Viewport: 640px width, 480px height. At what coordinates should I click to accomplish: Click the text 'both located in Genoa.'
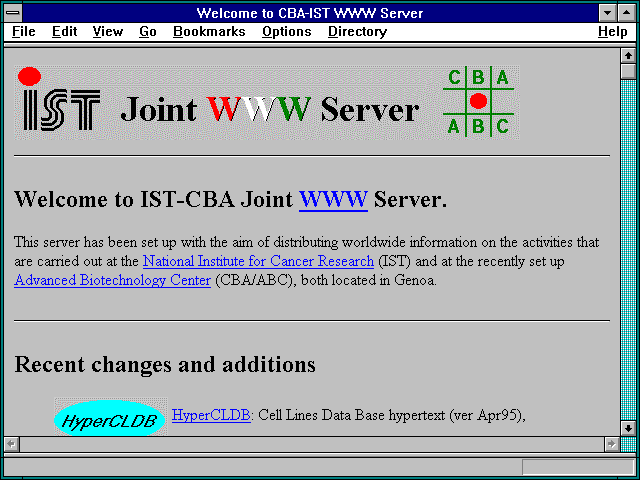click(369, 280)
